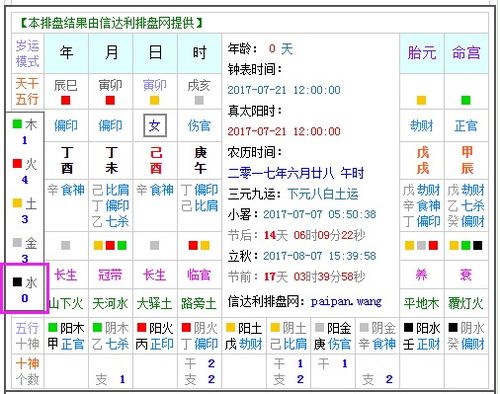
Task: Click the 阳木 cell in 五行 row
Action: [66, 328]
